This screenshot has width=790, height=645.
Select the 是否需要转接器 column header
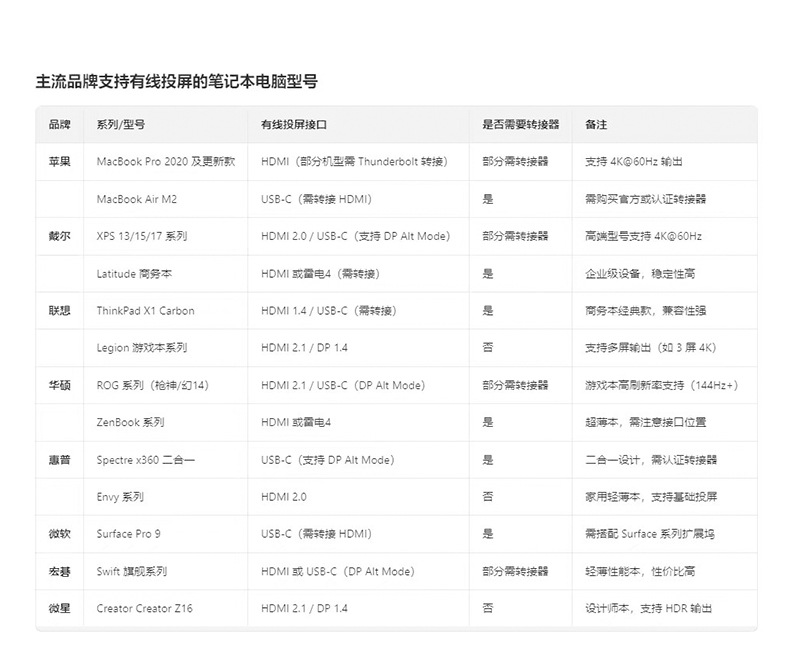click(521, 124)
